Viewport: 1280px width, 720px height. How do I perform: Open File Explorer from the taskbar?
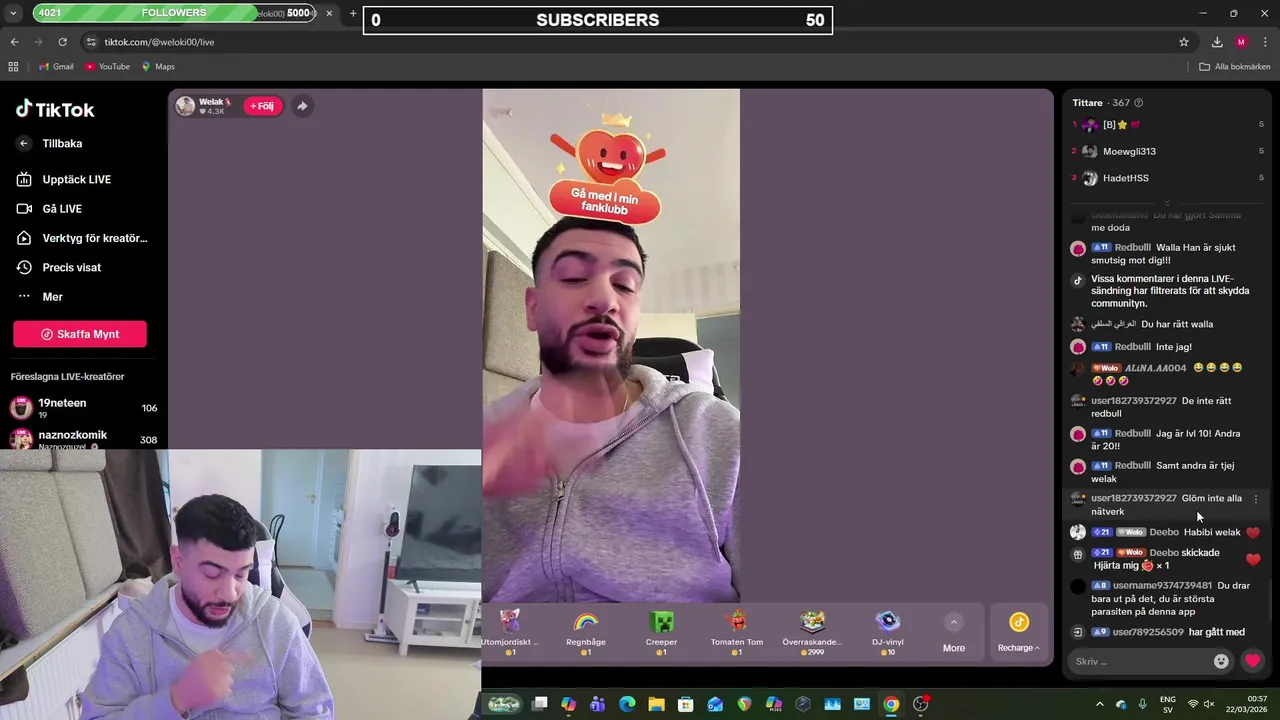point(656,704)
